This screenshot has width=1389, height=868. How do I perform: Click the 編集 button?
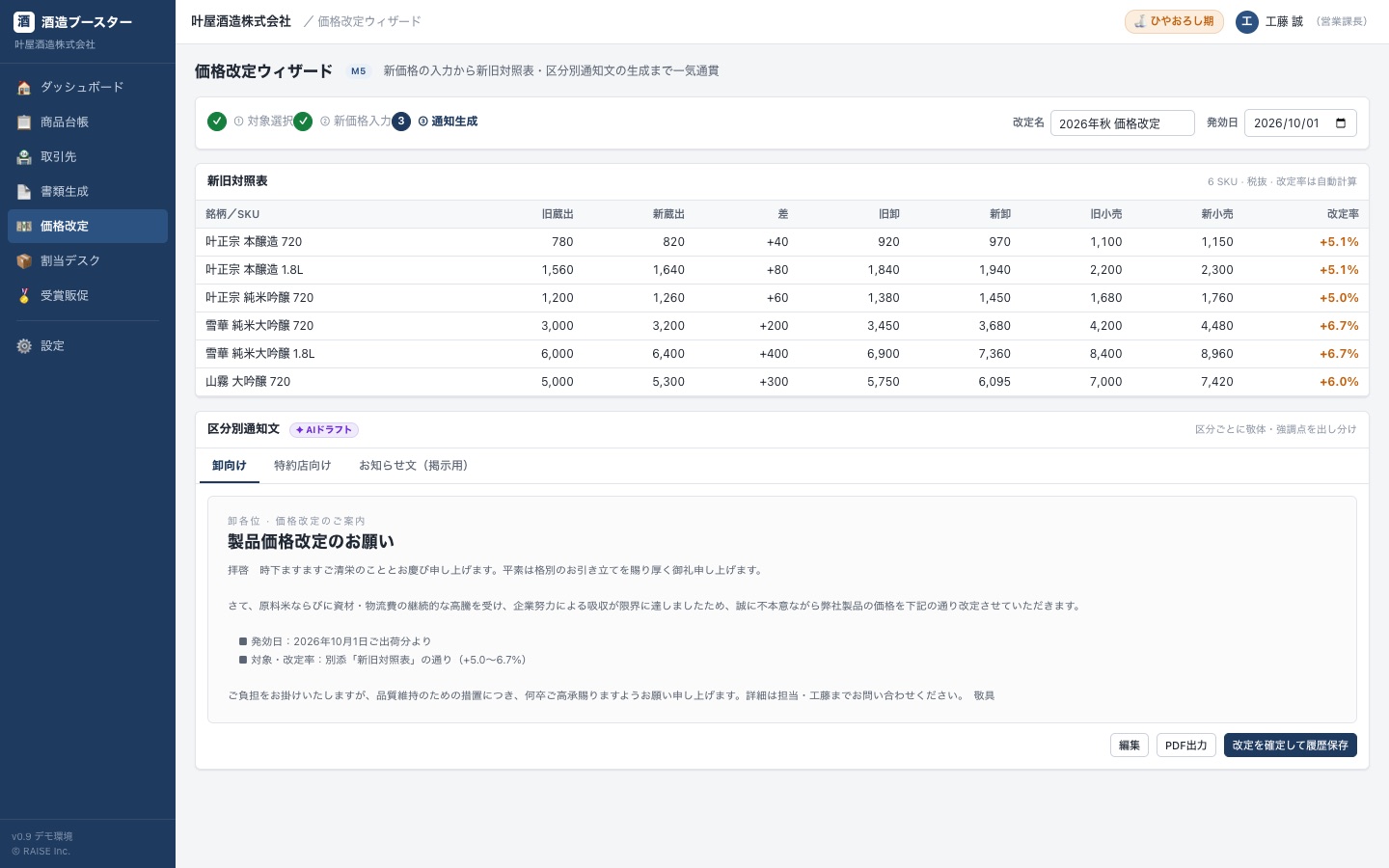(1130, 746)
